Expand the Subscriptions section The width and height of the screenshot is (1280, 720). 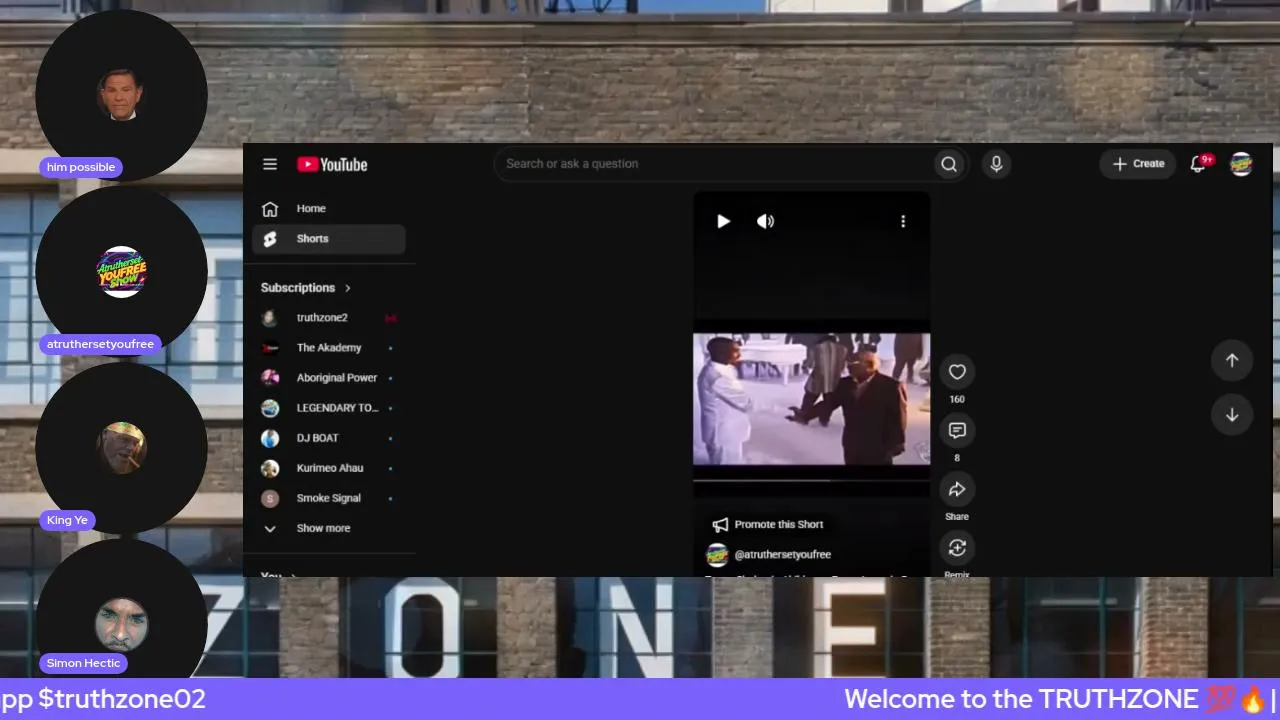[306, 288]
